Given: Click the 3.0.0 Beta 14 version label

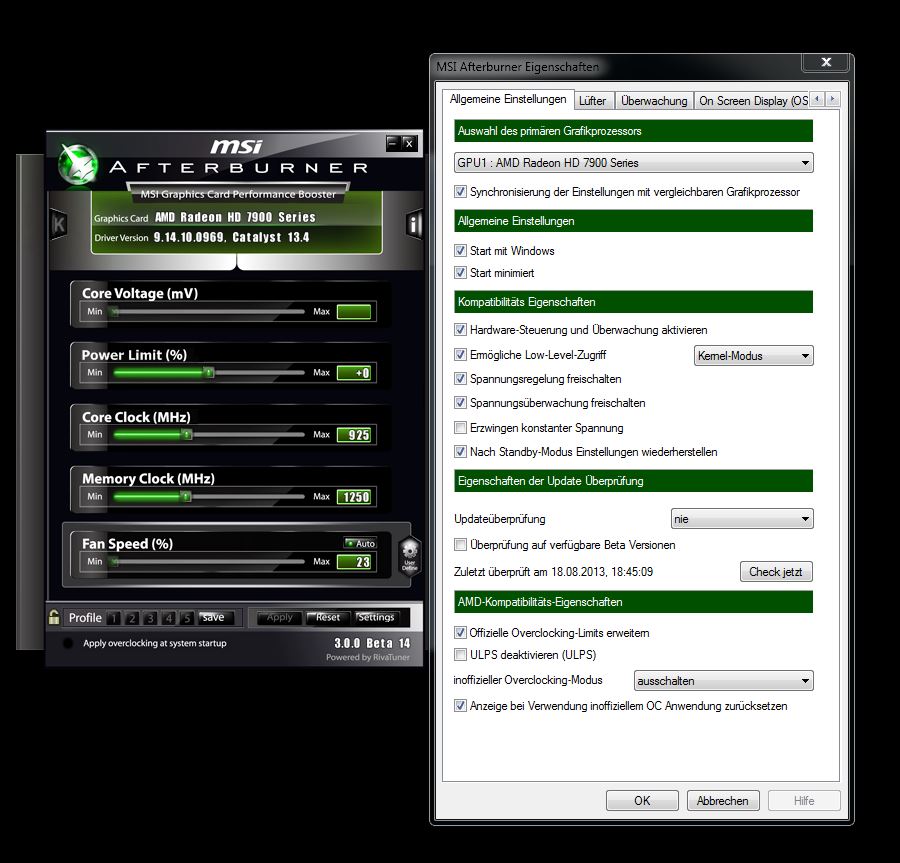Looking at the screenshot, I should click(372, 643).
